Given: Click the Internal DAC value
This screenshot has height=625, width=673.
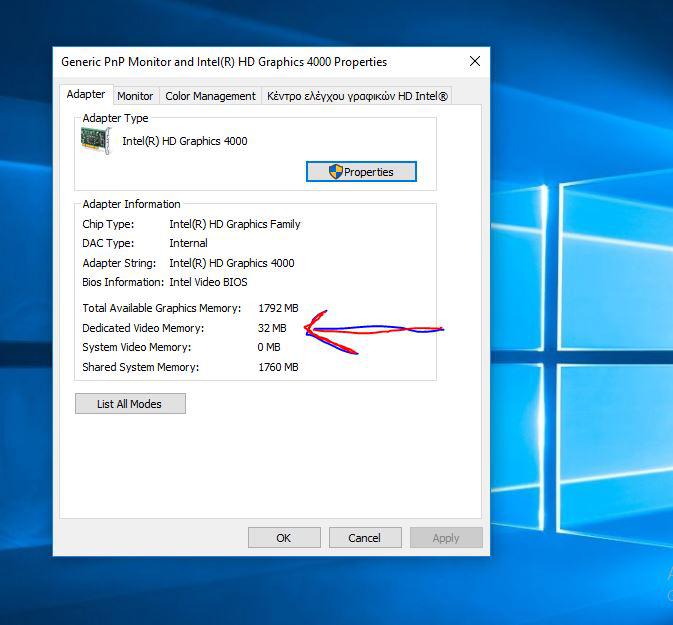Looking at the screenshot, I should [188, 243].
